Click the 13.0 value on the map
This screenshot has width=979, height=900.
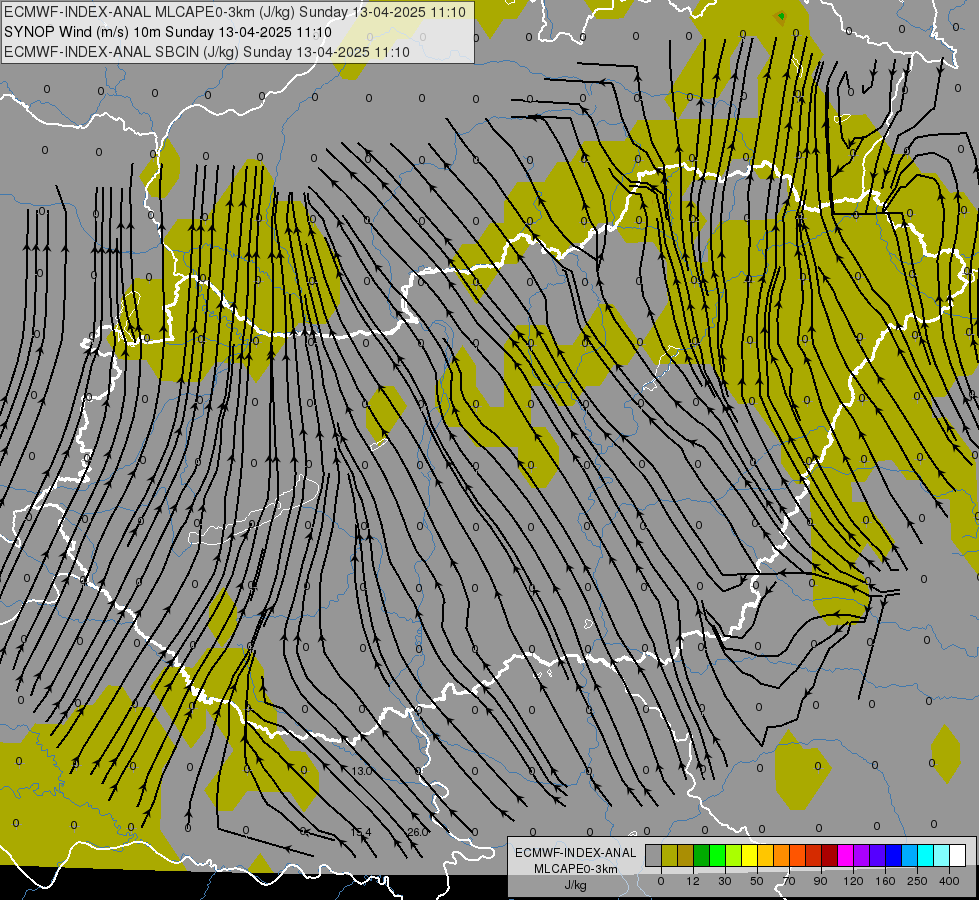(362, 771)
